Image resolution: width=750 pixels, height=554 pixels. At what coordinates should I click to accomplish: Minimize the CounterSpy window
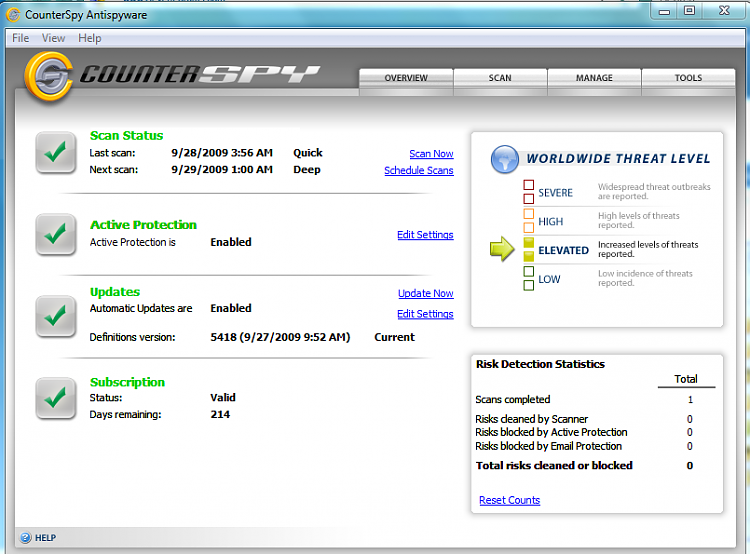pos(664,11)
